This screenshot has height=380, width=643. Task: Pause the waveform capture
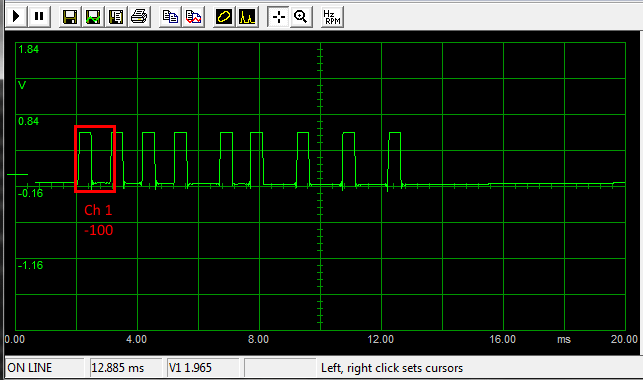[x=39, y=16]
